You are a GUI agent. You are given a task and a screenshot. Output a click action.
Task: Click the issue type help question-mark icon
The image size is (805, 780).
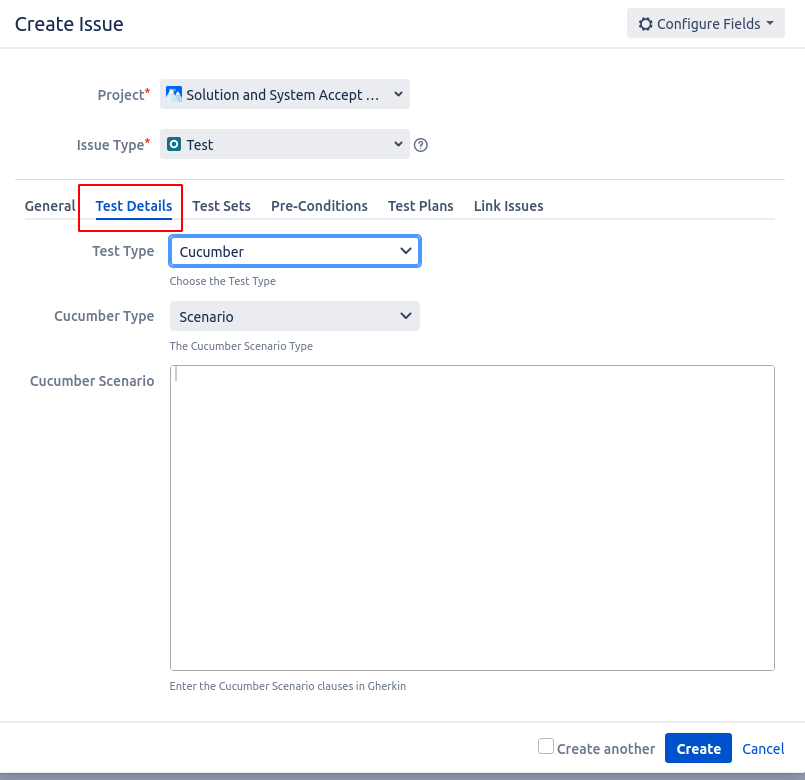(420, 145)
